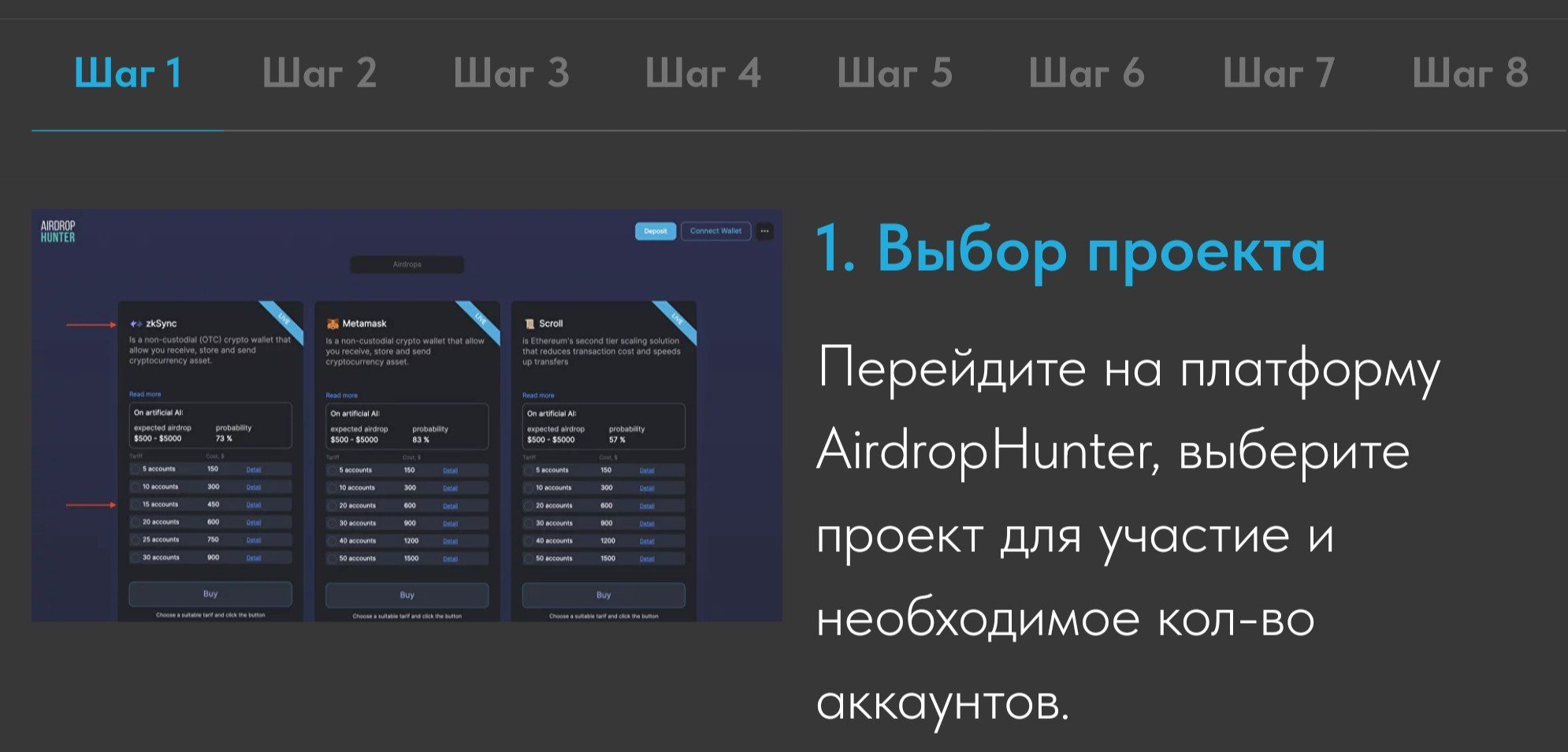
Task: Select zkSync 25 accounts radio button
Action: pyautogui.click(x=136, y=540)
